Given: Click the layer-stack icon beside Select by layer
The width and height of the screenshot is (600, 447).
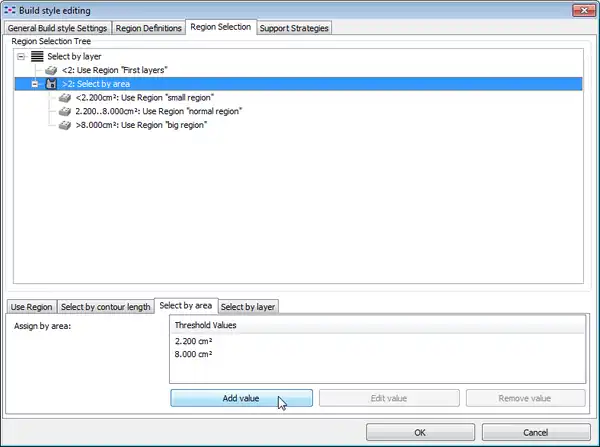Looking at the screenshot, I should coord(37,57).
